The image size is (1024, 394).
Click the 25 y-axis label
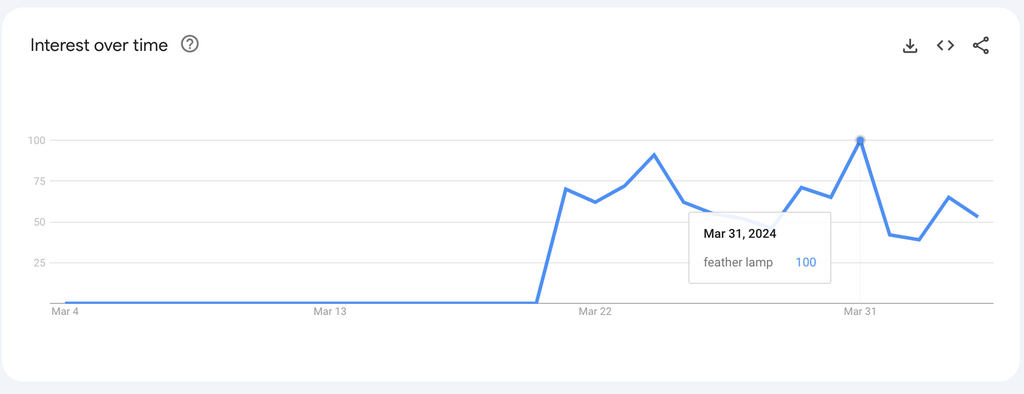38,263
